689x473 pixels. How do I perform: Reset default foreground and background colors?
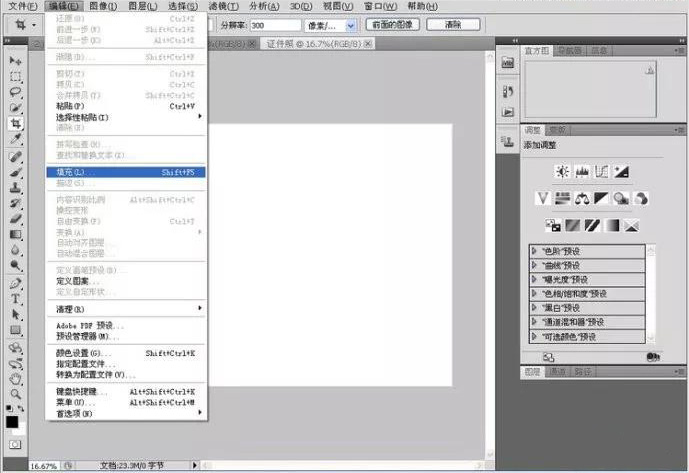click(9, 409)
